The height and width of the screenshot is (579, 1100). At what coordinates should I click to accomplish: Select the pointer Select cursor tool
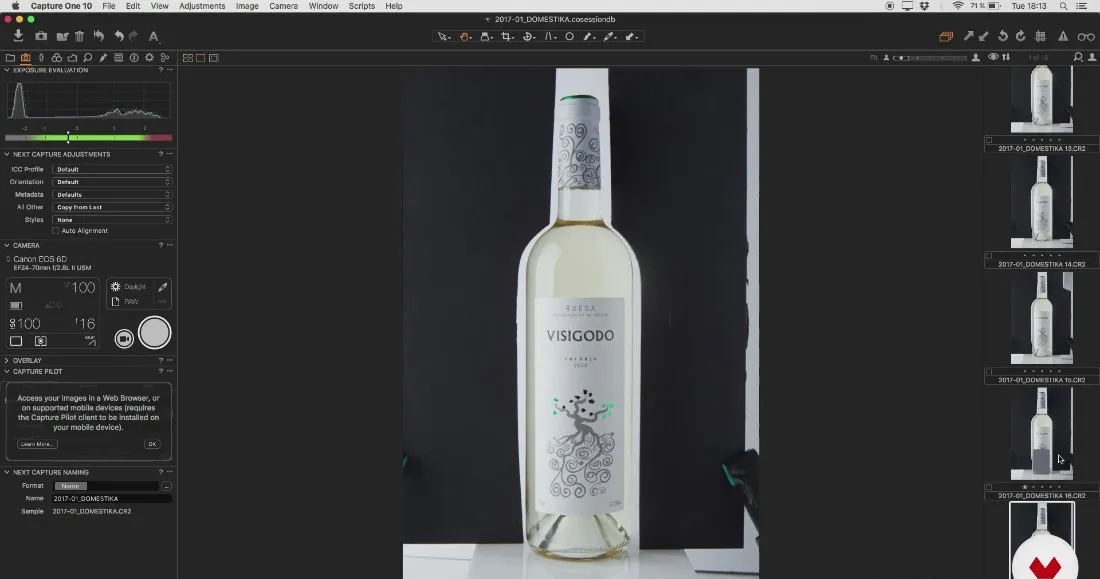(443, 36)
